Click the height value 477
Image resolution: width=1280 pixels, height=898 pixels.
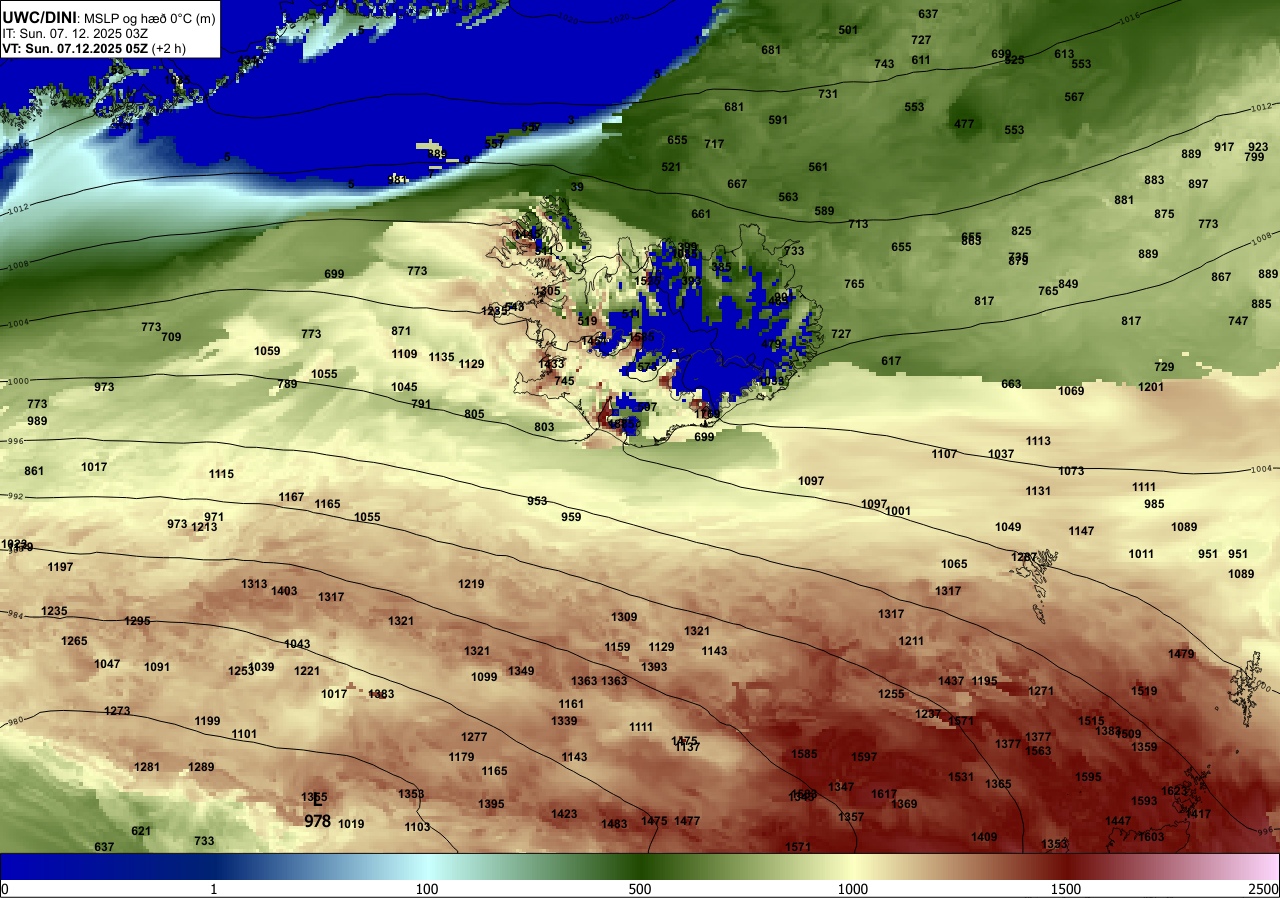(x=964, y=124)
